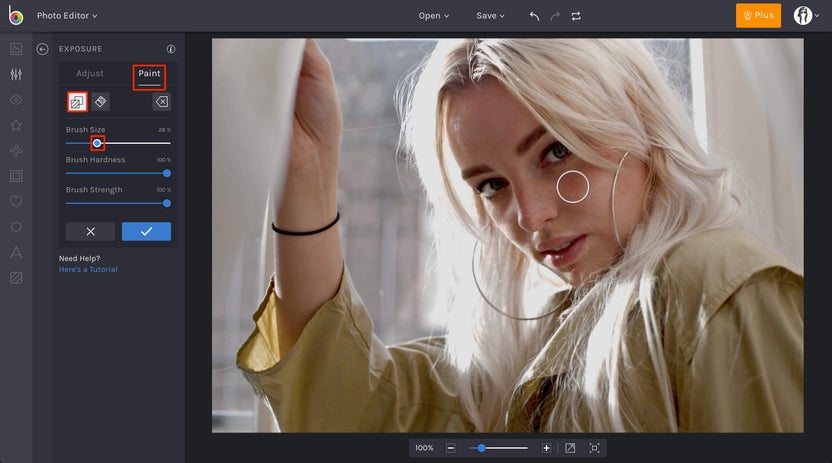Switch to the Adjust tab
The width and height of the screenshot is (832, 463).
[x=90, y=74]
